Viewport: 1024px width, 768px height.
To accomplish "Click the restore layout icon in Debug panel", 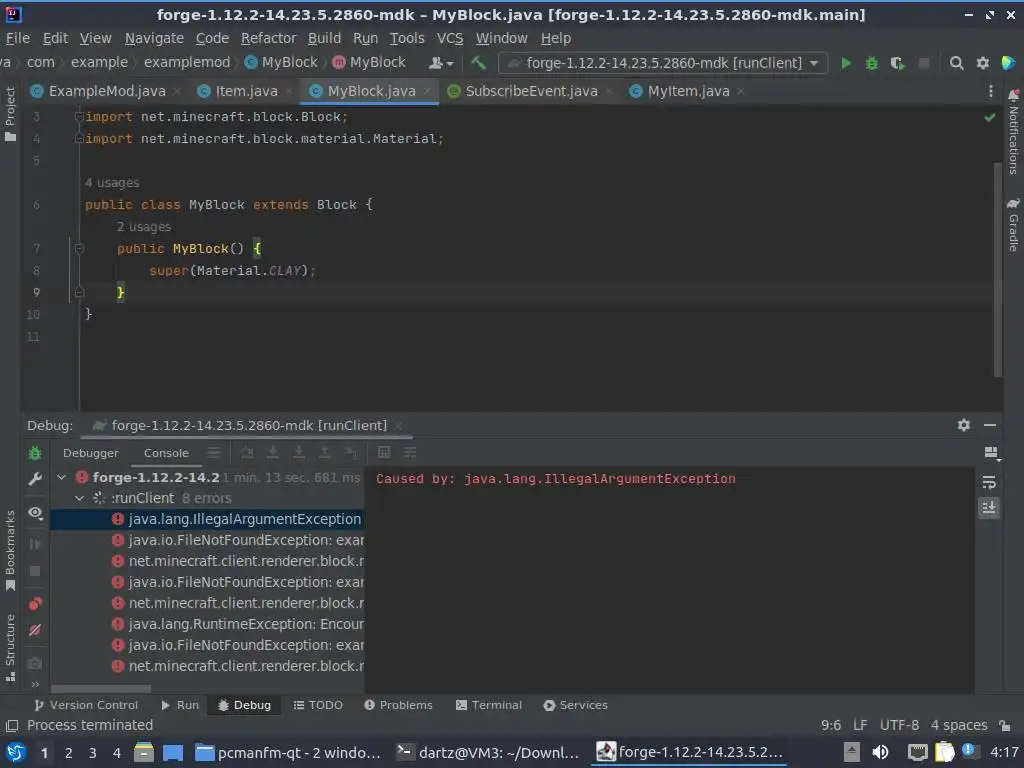I will click(x=991, y=453).
